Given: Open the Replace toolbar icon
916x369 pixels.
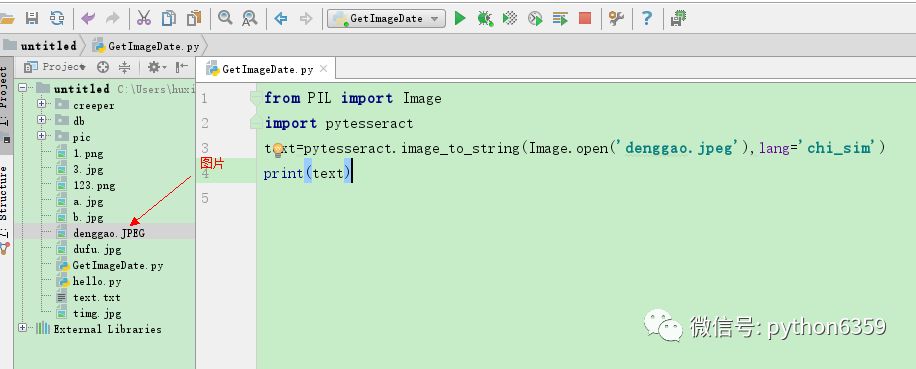Looking at the screenshot, I should point(250,18).
